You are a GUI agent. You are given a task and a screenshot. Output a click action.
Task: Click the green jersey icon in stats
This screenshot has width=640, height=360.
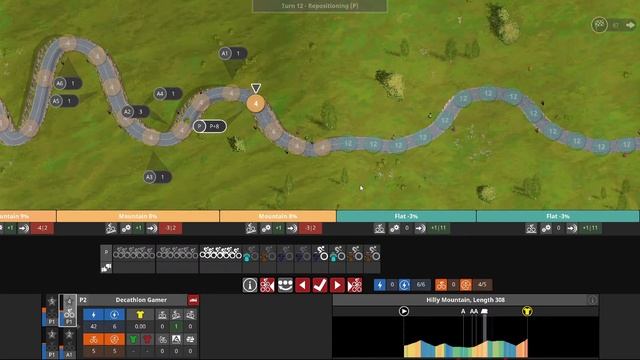133,340
